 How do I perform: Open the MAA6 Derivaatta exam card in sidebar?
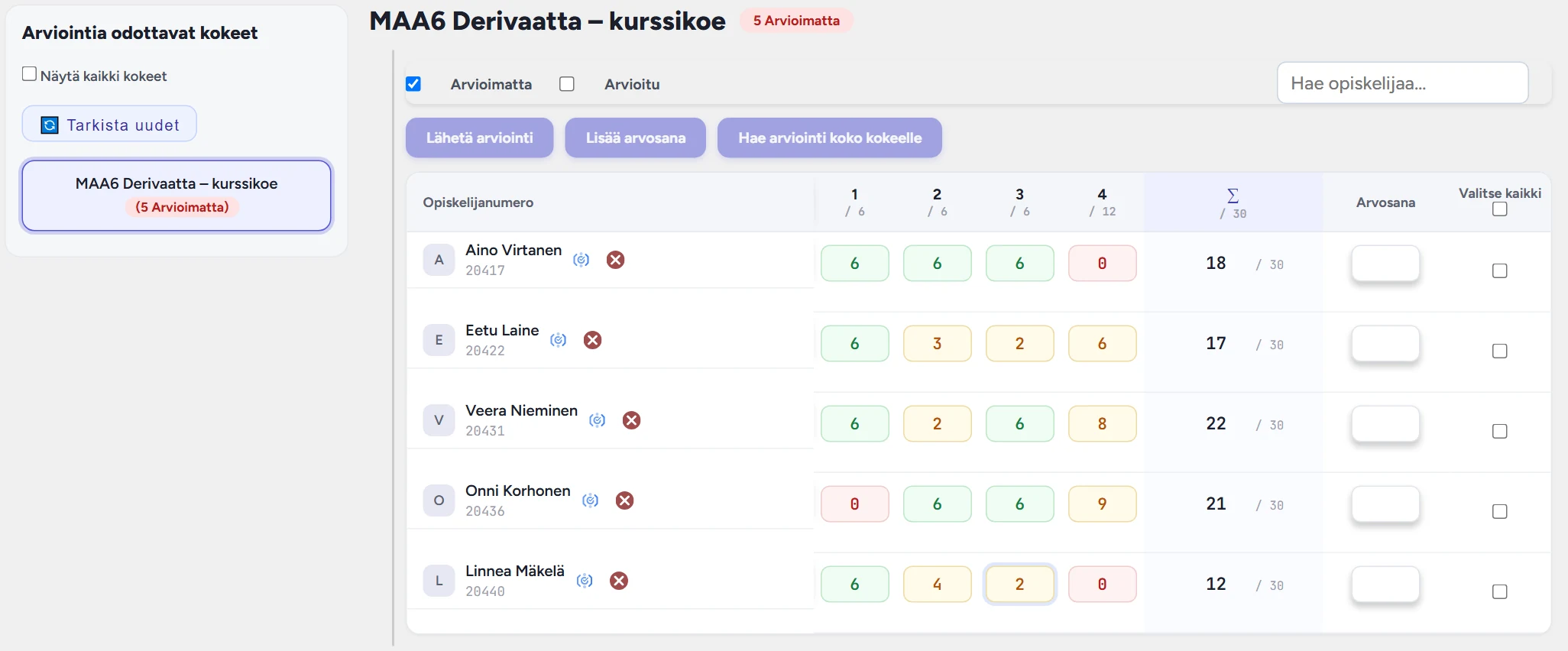coord(177,195)
